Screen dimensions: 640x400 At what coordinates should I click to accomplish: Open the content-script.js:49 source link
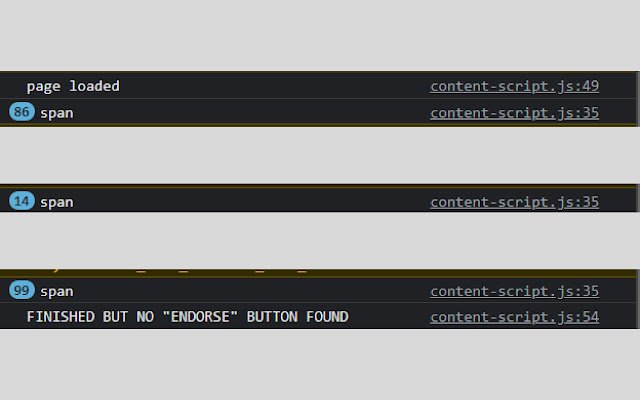pos(514,86)
